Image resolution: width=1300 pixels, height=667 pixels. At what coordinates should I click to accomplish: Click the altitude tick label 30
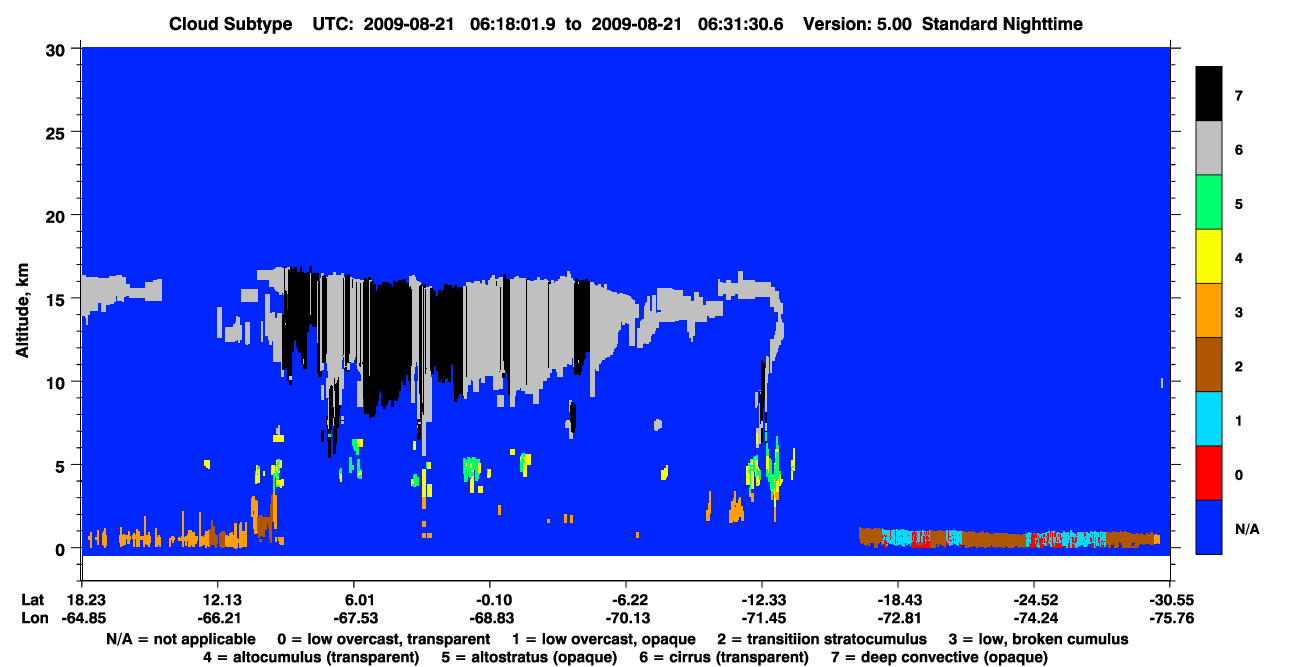click(x=58, y=49)
